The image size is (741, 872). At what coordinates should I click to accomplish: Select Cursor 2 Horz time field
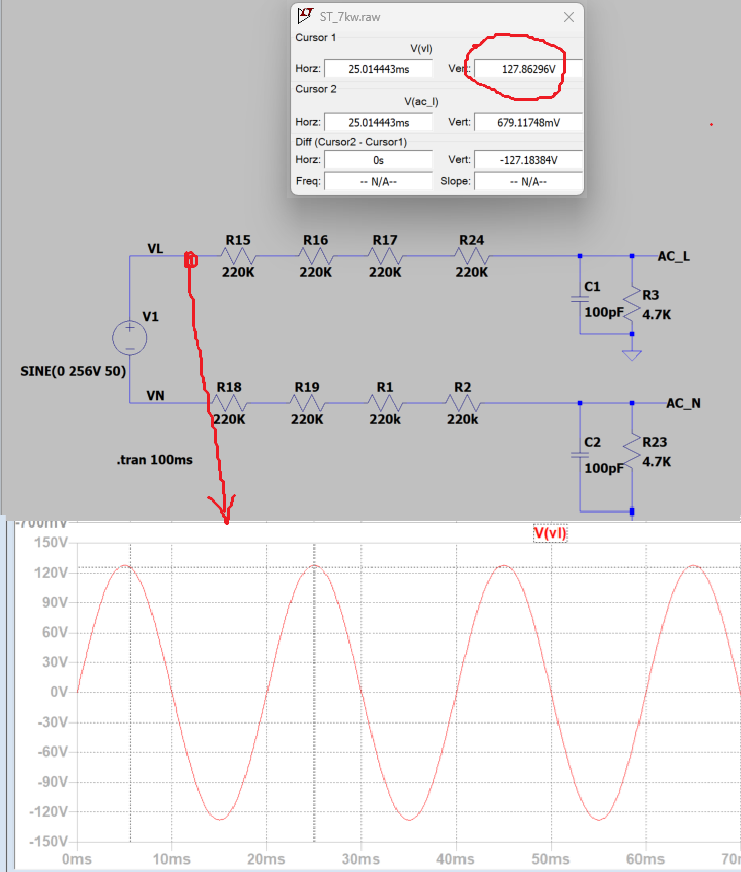(x=378, y=122)
